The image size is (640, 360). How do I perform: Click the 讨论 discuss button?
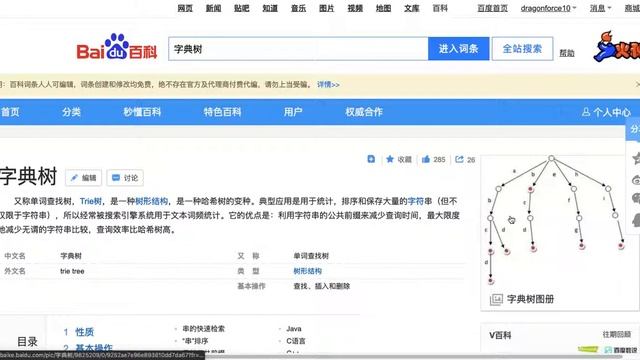pos(125,178)
